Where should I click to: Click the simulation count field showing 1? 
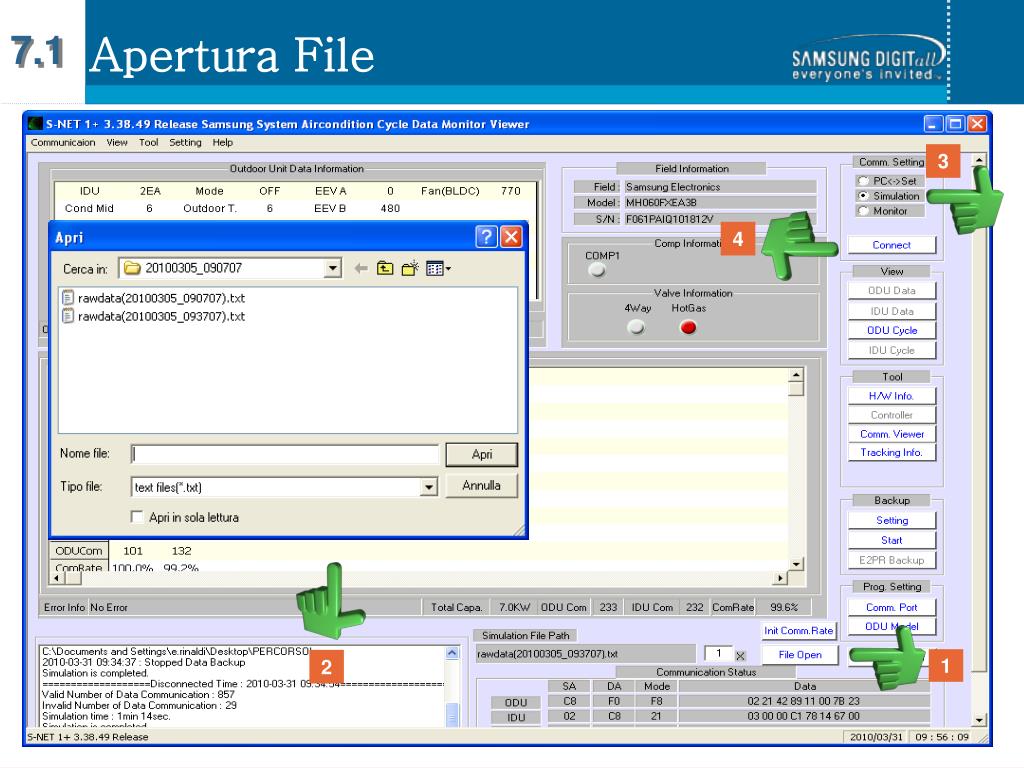point(718,654)
